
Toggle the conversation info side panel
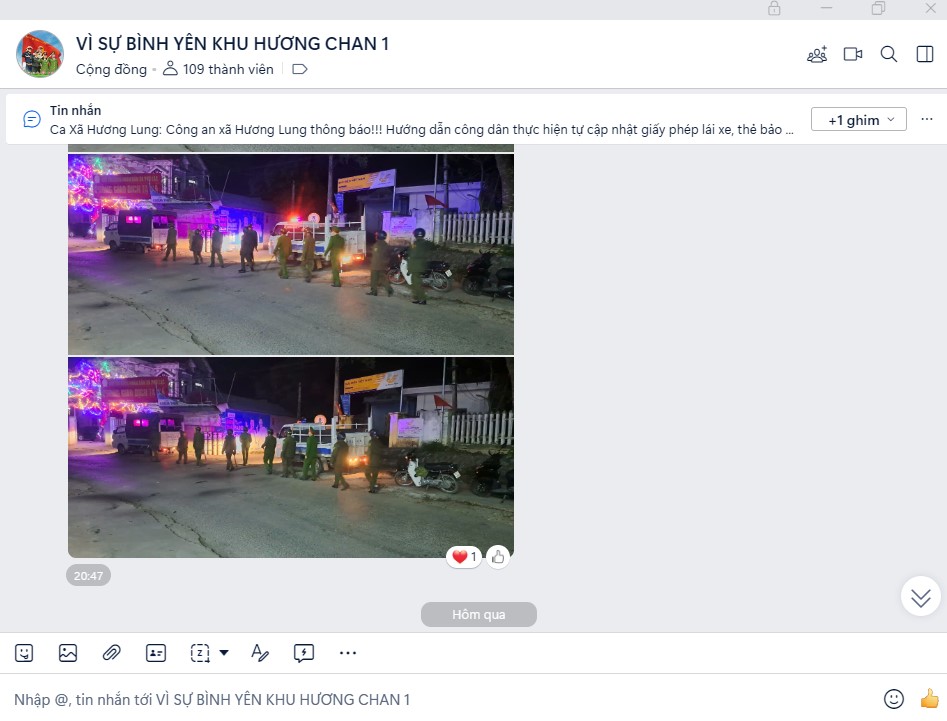(925, 54)
